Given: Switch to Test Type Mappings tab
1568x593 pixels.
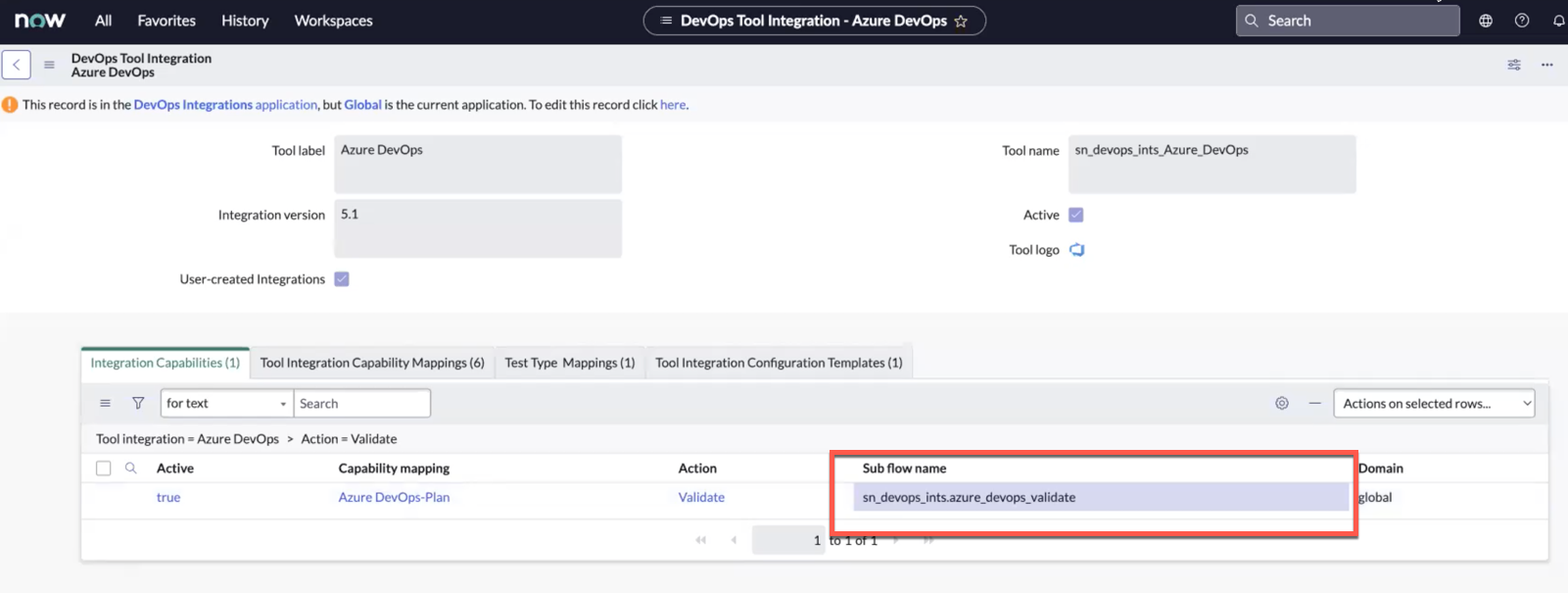Looking at the screenshot, I should point(570,363).
